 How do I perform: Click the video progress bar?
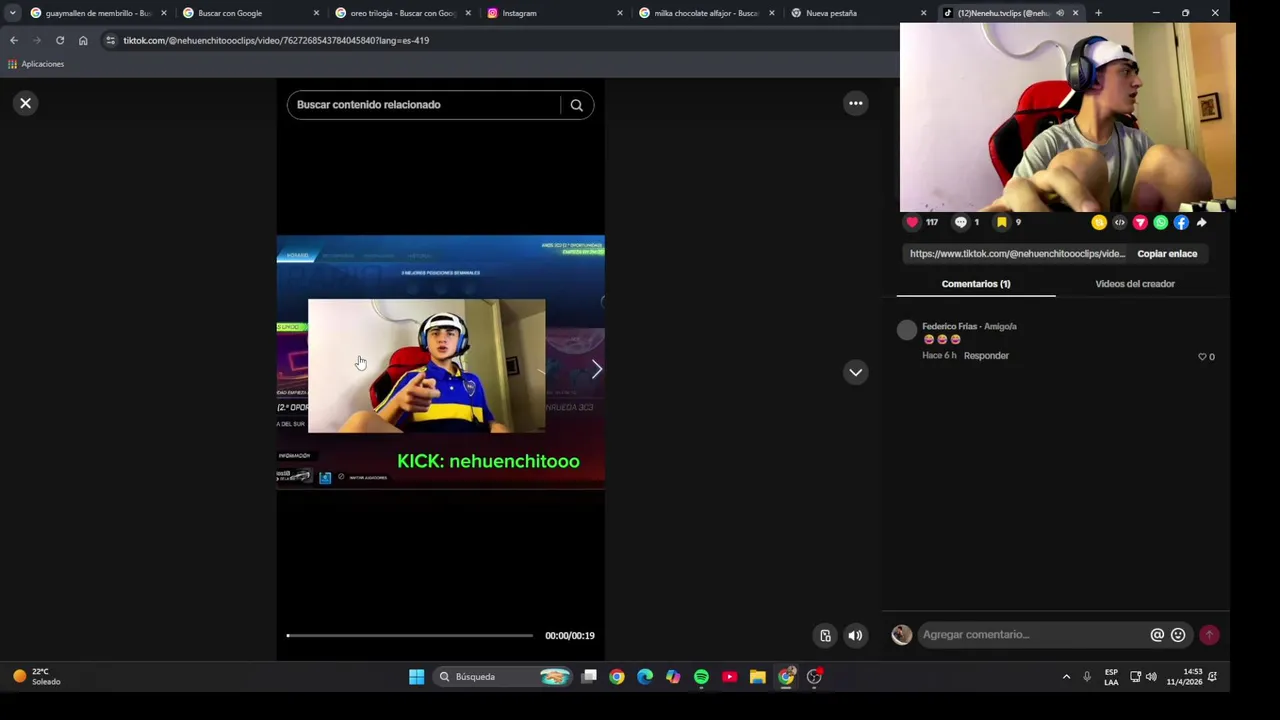pos(410,636)
